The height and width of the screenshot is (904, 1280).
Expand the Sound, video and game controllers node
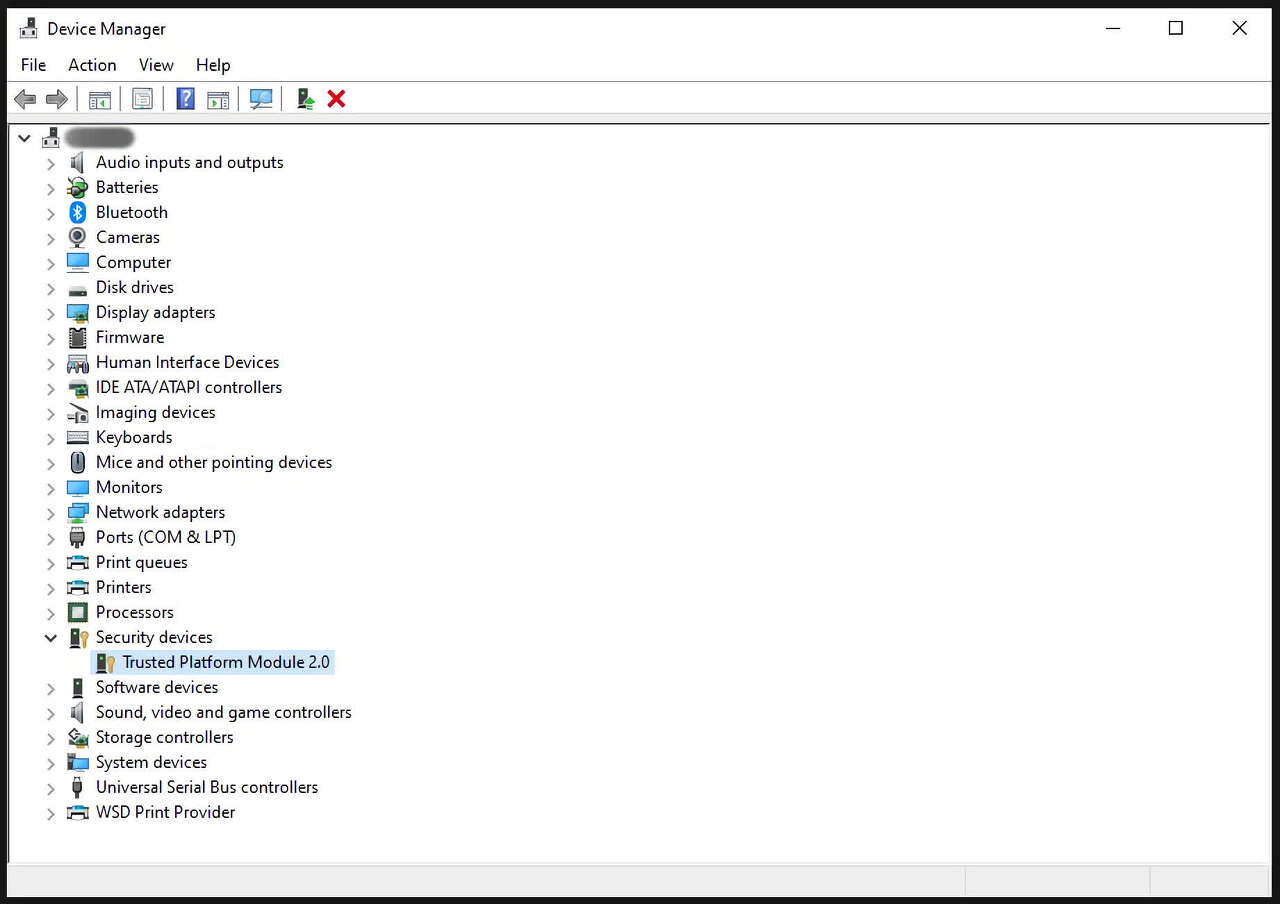[50, 713]
